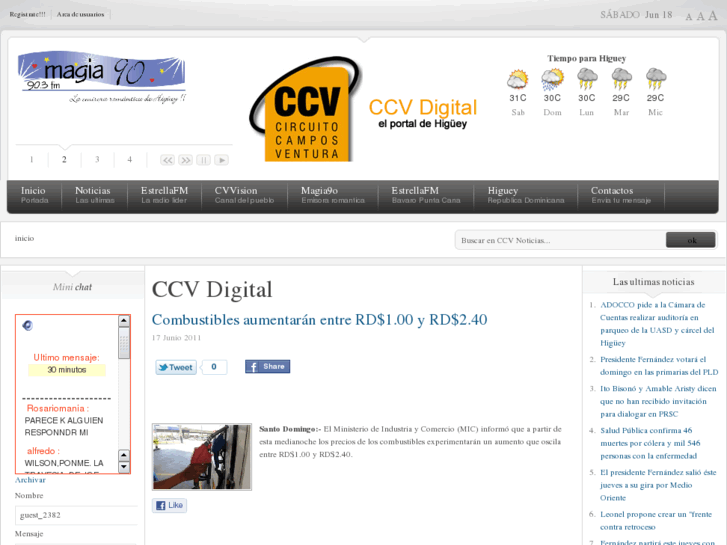Click the inicio breadcrumb link
Viewport: 727px width, 545px height.
pyautogui.click(x=24, y=238)
